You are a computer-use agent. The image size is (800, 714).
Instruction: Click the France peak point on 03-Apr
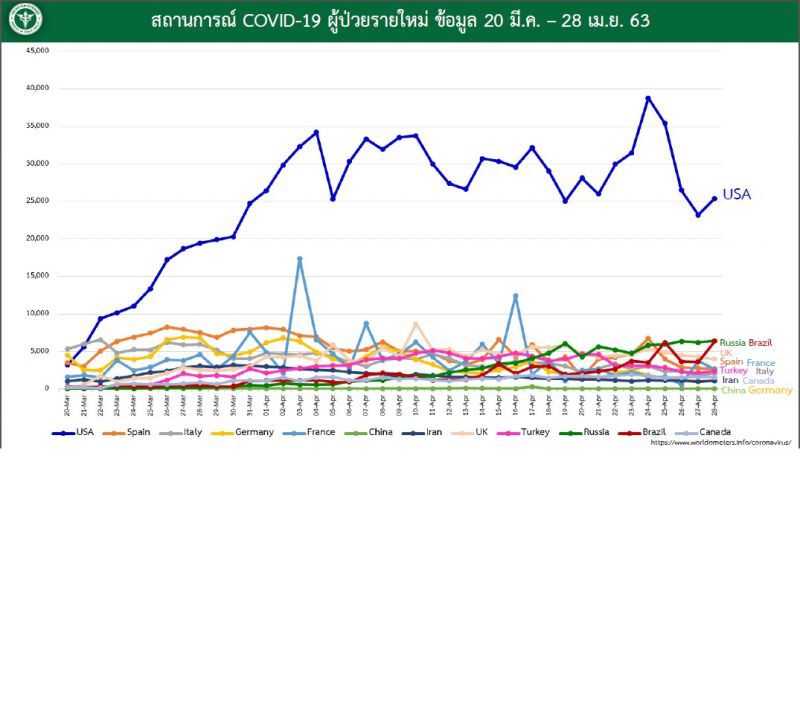[299, 259]
